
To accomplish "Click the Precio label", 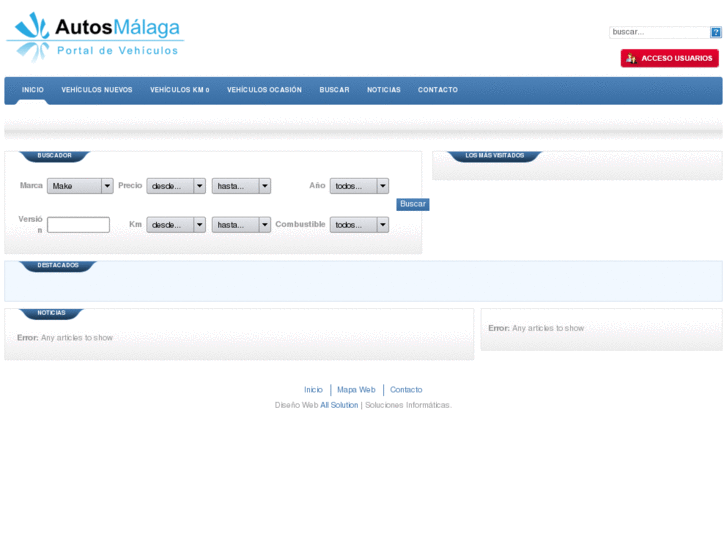I will 130,186.
